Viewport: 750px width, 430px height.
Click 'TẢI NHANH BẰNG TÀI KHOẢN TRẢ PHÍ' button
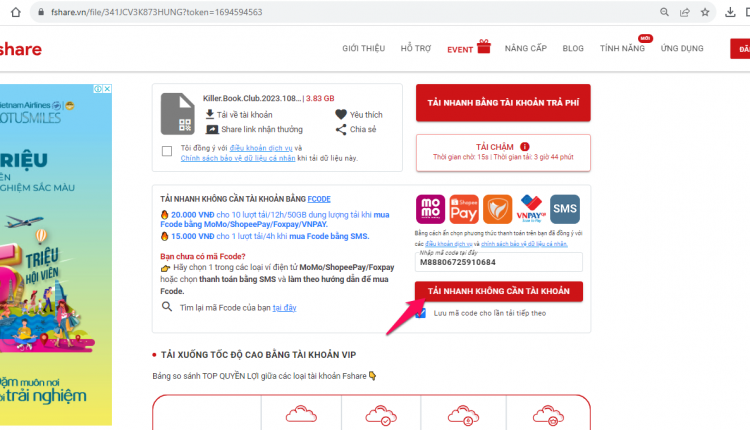(503, 102)
